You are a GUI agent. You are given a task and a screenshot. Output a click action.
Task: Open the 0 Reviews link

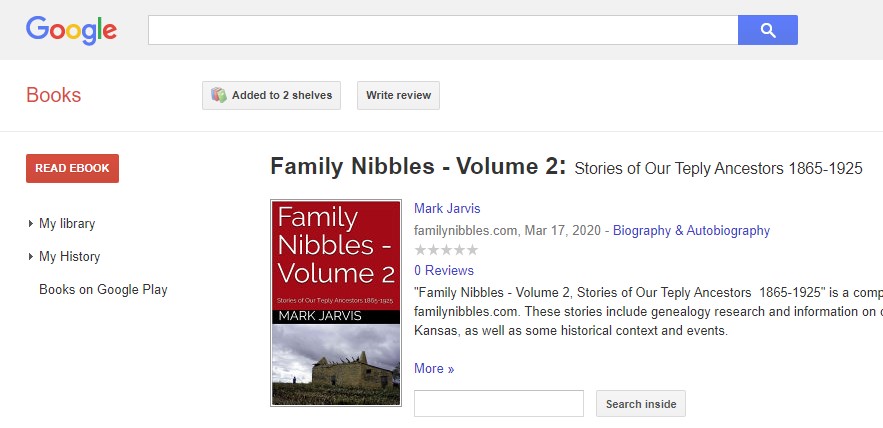pyautogui.click(x=444, y=271)
